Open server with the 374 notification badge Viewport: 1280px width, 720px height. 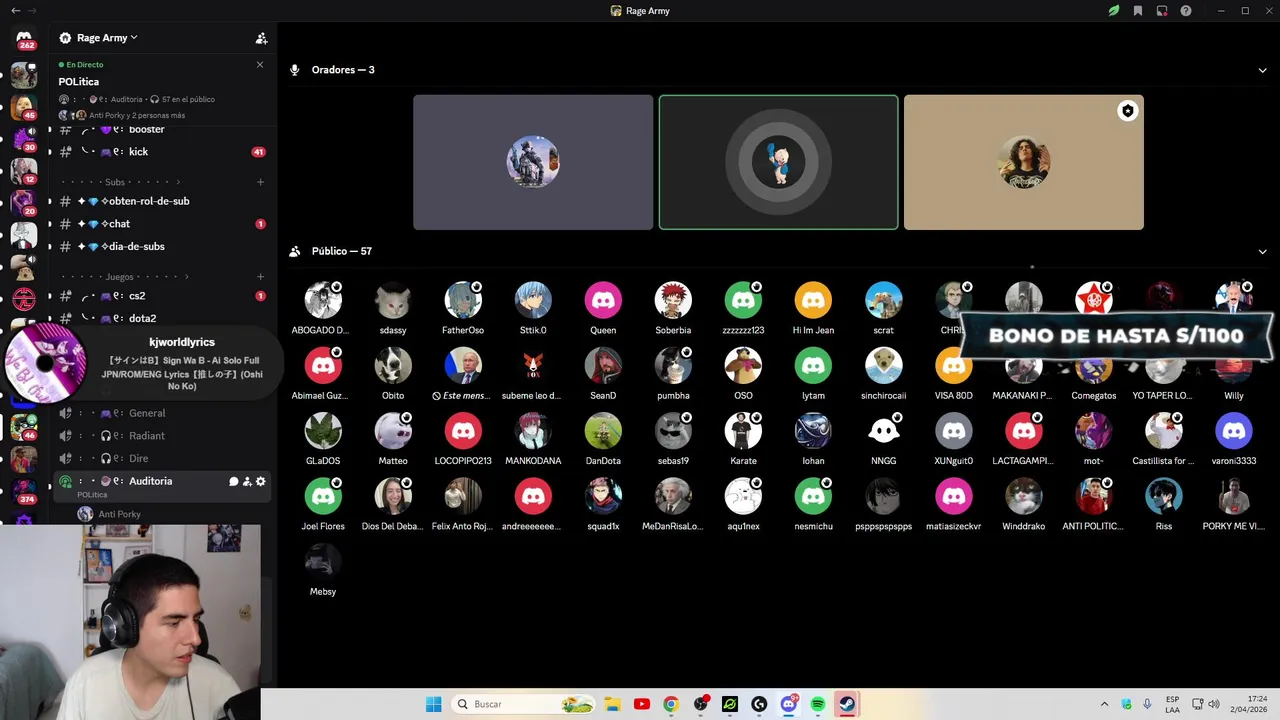tap(24, 491)
